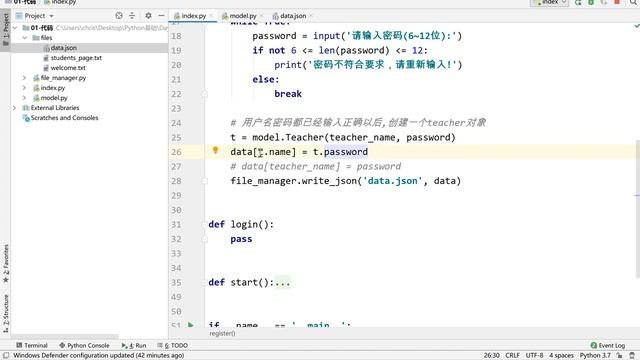
Task: Click the UTF-8 encoding indicator
Action: click(x=534, y=356)
